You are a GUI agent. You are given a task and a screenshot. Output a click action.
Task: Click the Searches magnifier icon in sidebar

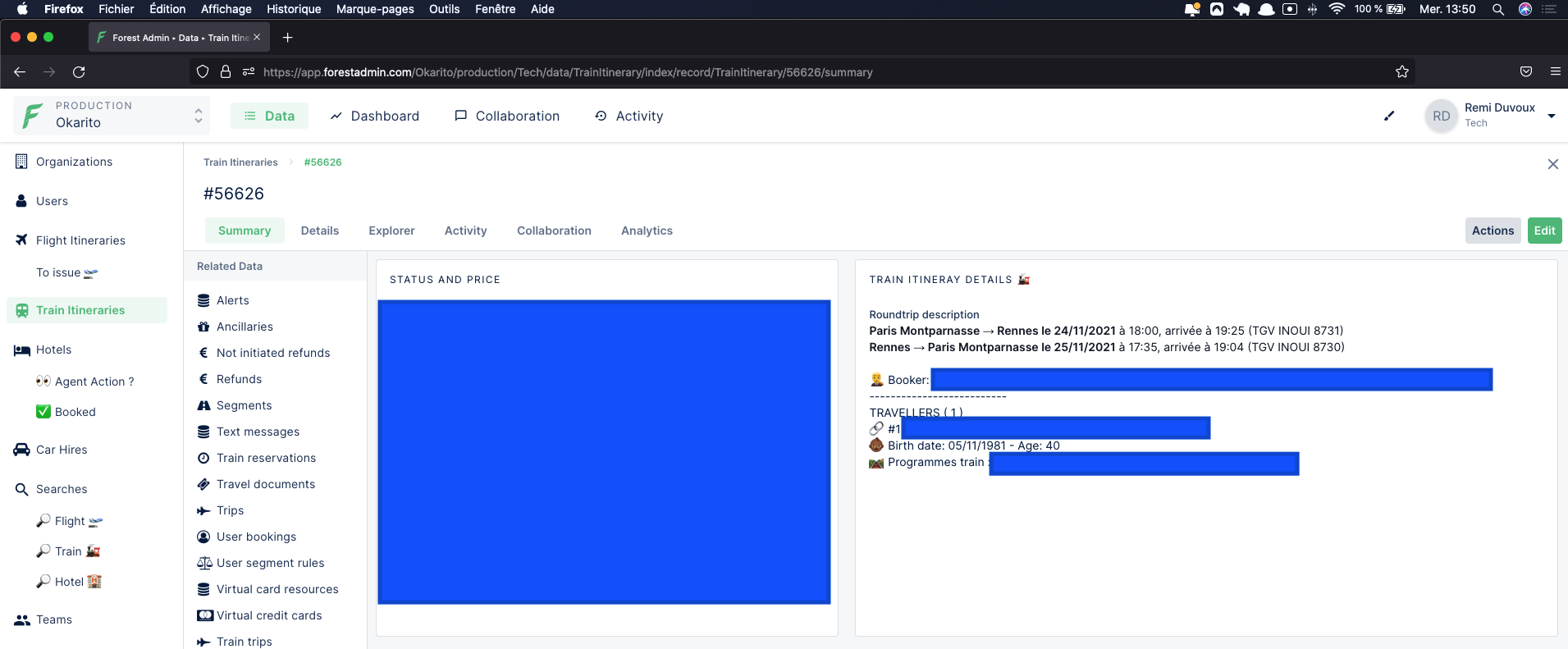22,490
